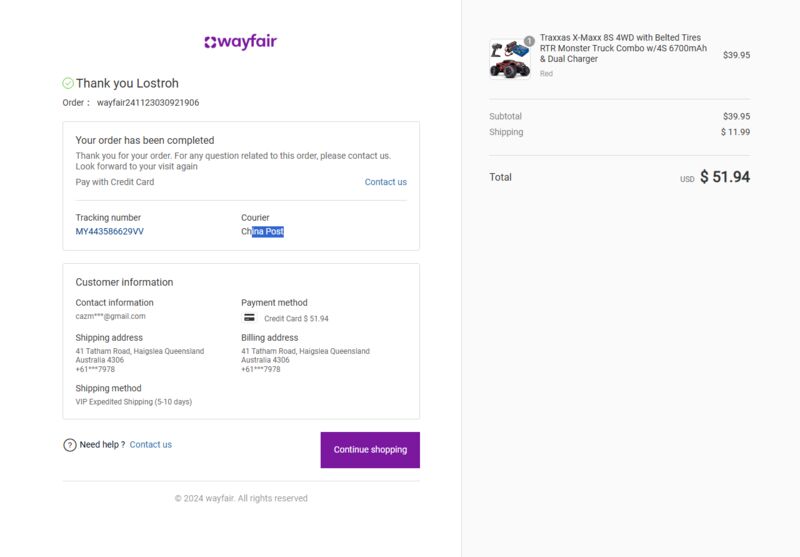Click the VIP Expedited Shipping method text
Image resolution: width=800 pixels, height=557 pixels.
tap(134, 402)
